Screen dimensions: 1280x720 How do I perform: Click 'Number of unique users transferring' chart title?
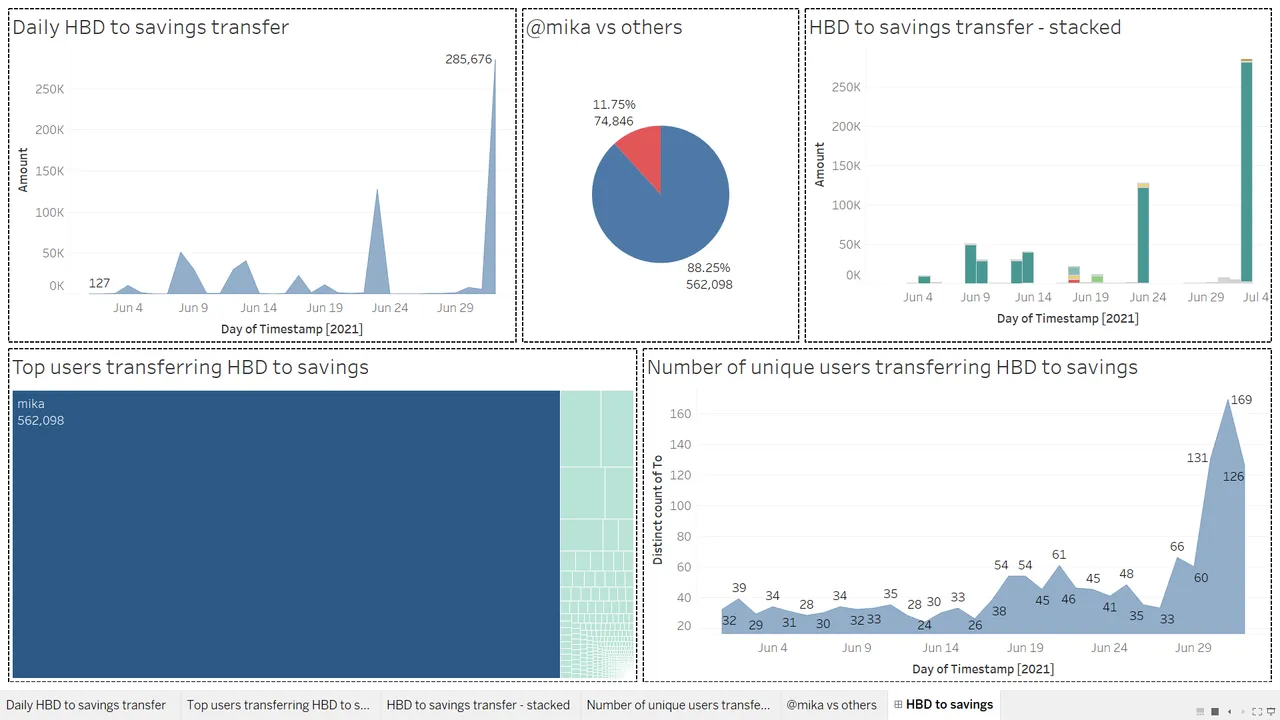892,367
